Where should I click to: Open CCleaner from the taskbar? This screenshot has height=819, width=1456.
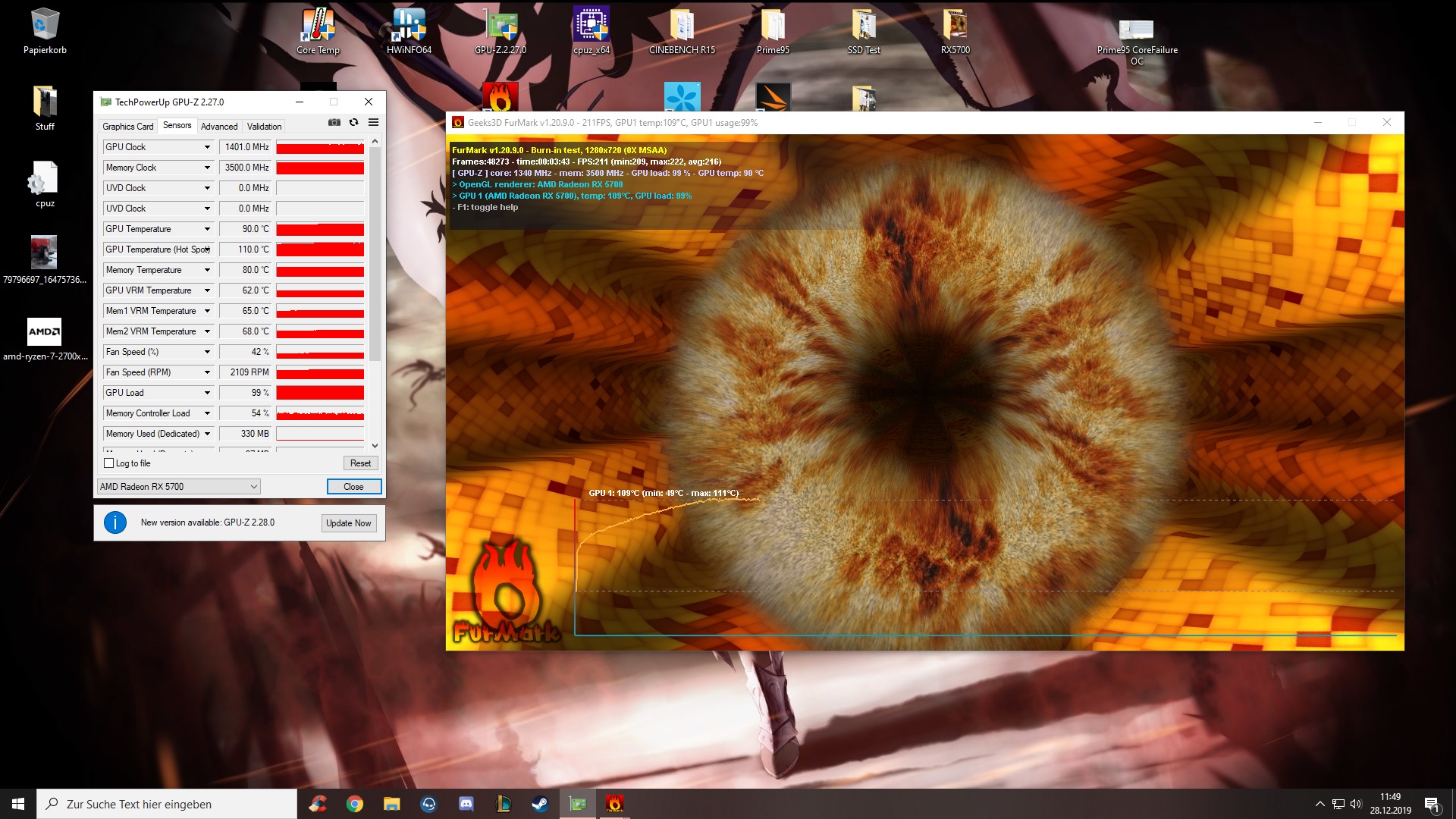click(318, 804)
